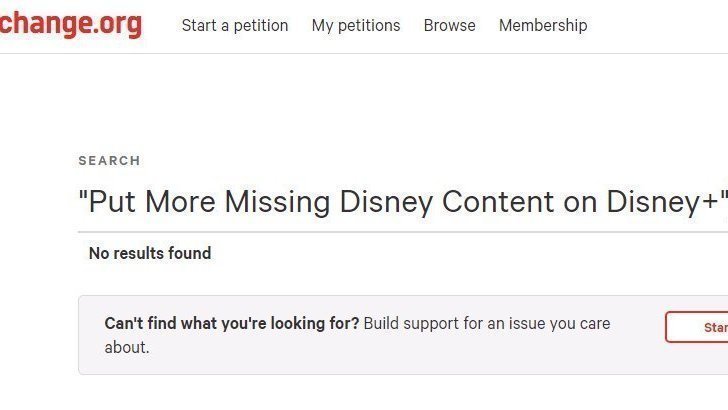Click the change.org logo
The width and height of the screenshot is (728, 410).
click(68, 24)
